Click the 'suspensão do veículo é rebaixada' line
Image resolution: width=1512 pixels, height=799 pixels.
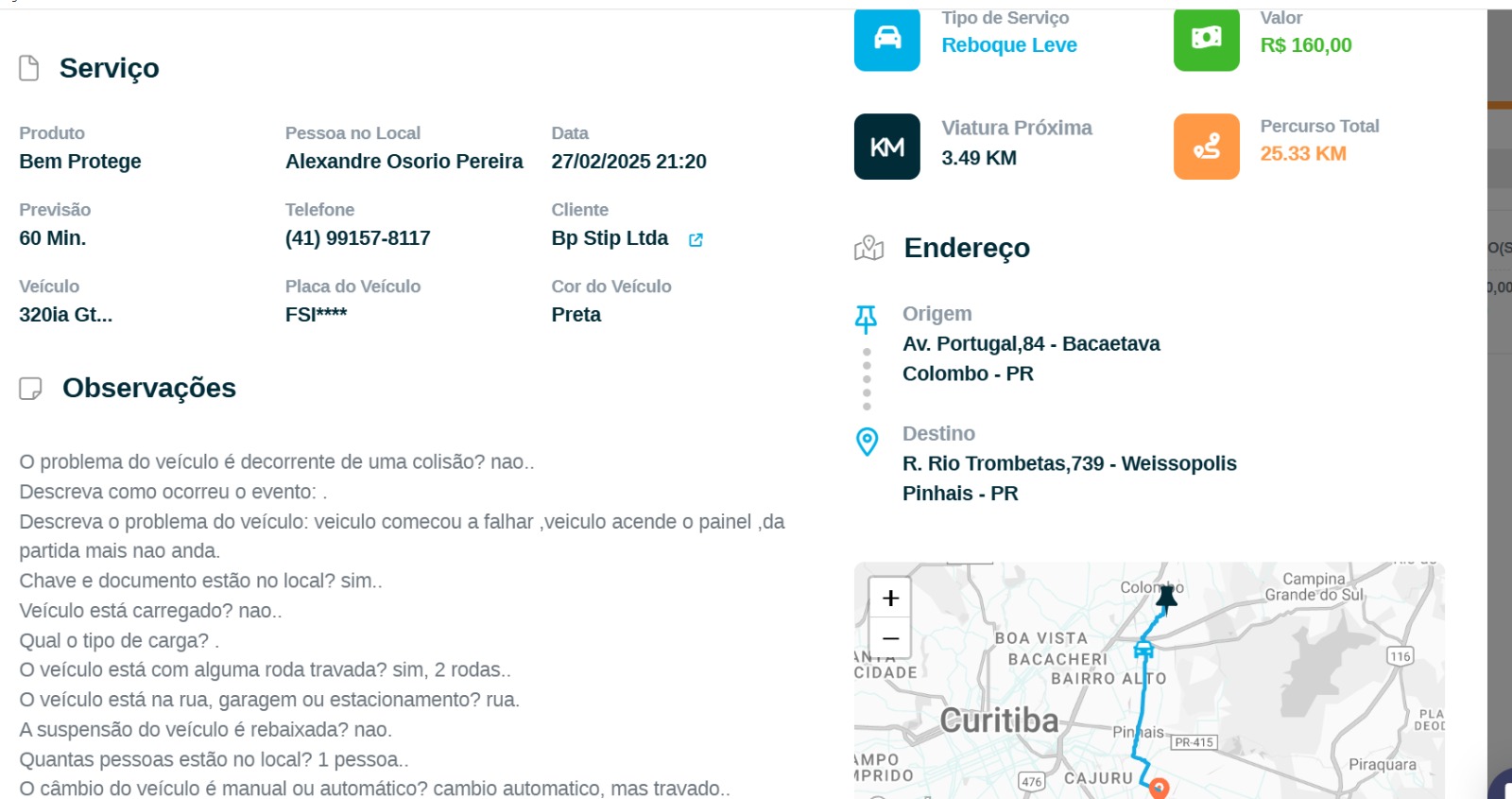(x=205, y=730)
